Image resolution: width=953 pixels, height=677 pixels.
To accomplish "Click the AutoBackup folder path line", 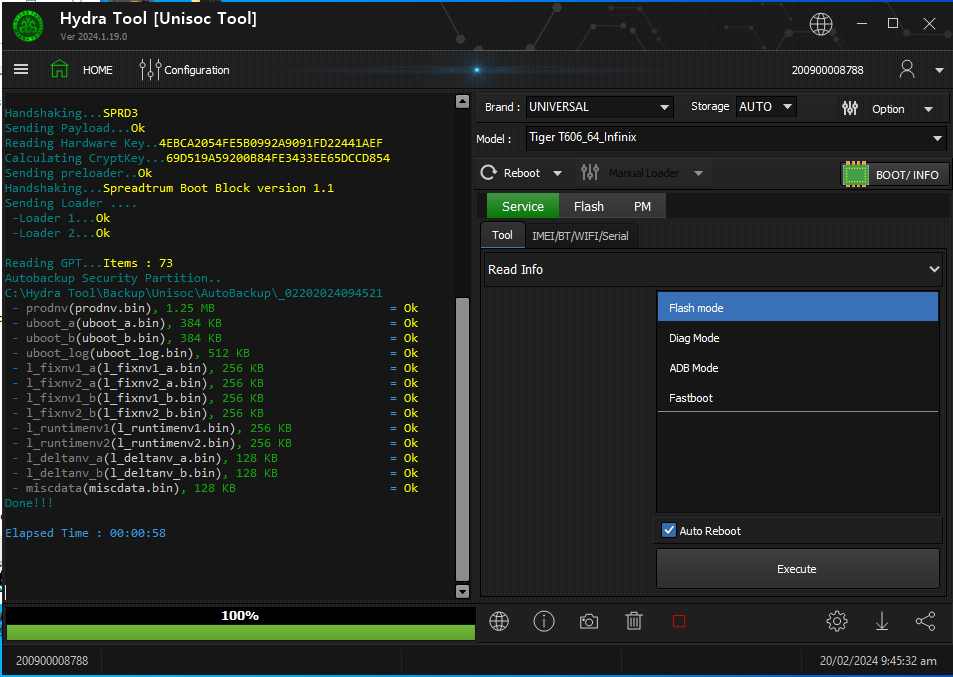I will [194, 293].
